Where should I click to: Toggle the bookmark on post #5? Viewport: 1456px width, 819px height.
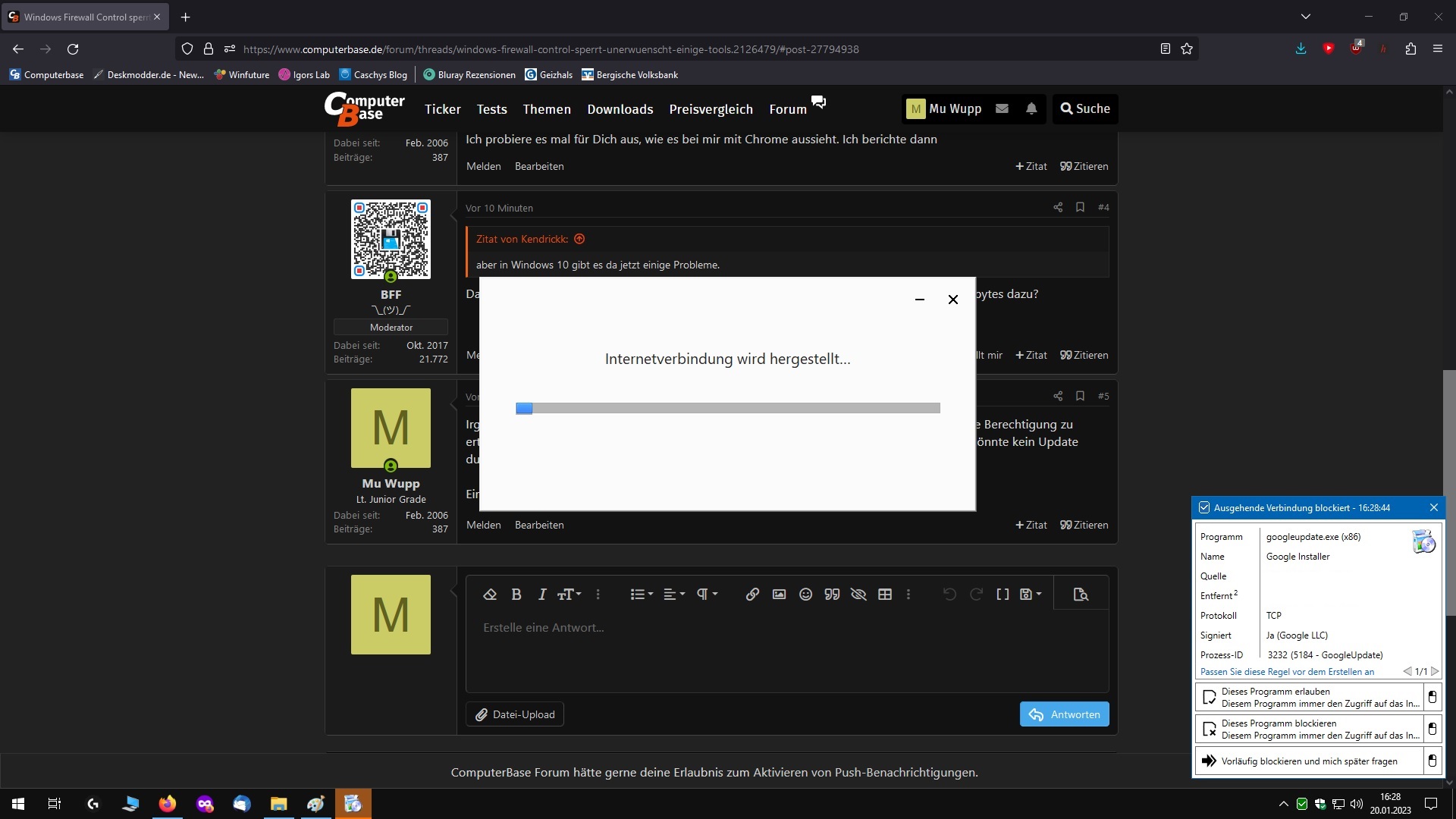1080,396
